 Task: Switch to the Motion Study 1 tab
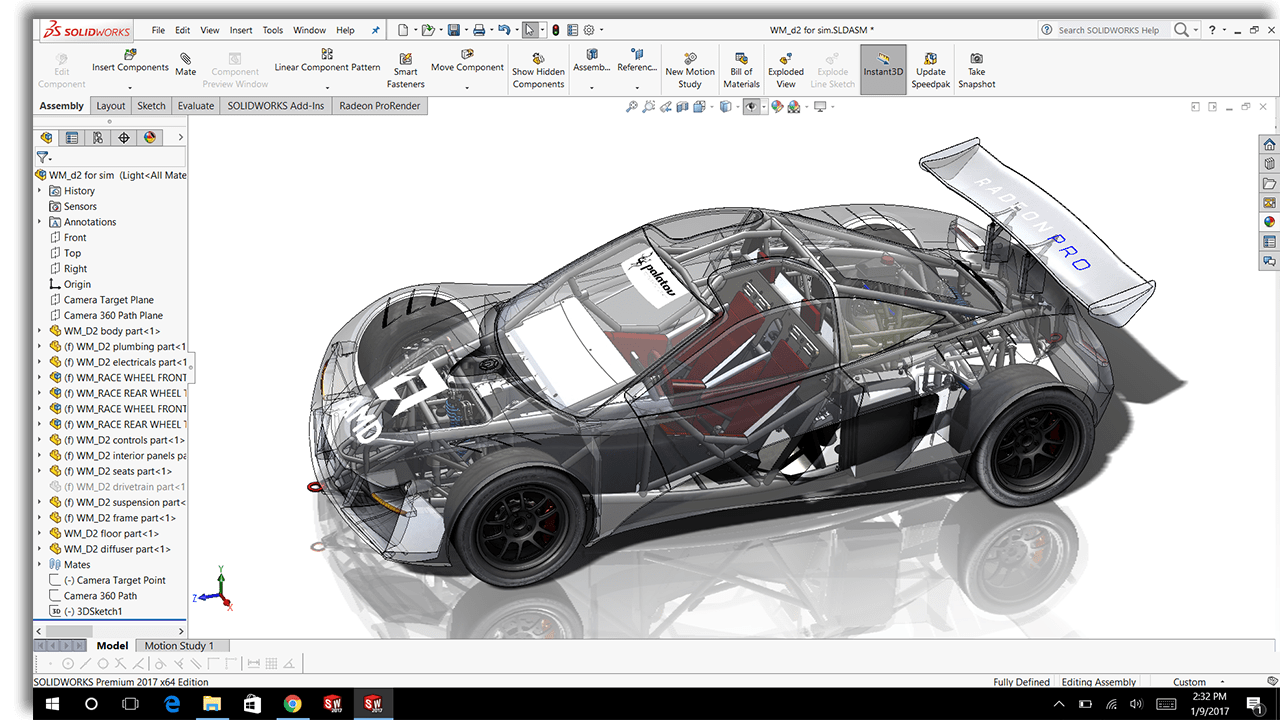click(x=180, y=646)
